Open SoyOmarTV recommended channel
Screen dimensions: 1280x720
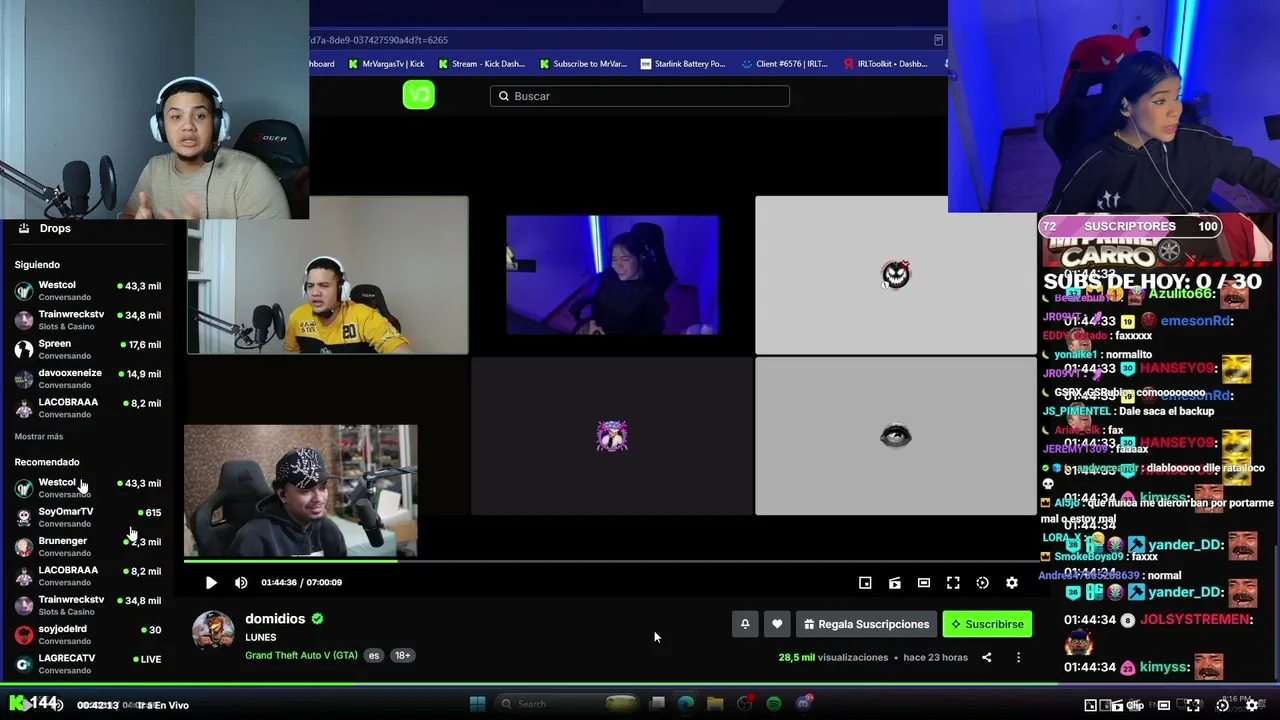click(x=88, y=517)
